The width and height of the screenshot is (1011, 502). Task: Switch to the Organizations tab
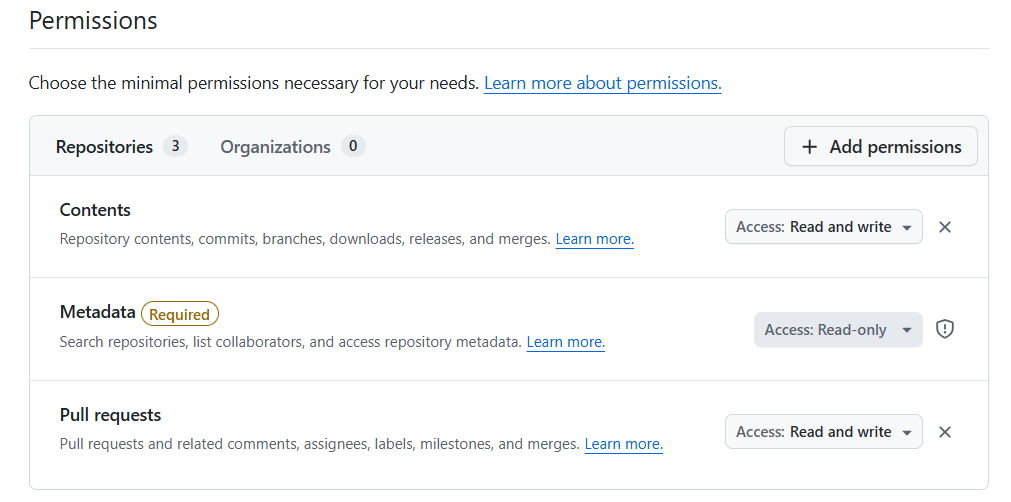275,147
